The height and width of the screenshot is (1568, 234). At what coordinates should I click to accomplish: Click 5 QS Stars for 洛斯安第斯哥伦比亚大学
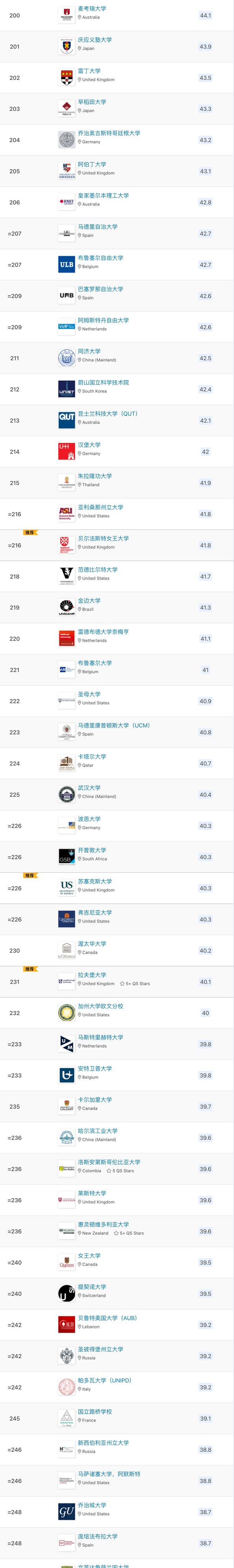[120, 1171]
